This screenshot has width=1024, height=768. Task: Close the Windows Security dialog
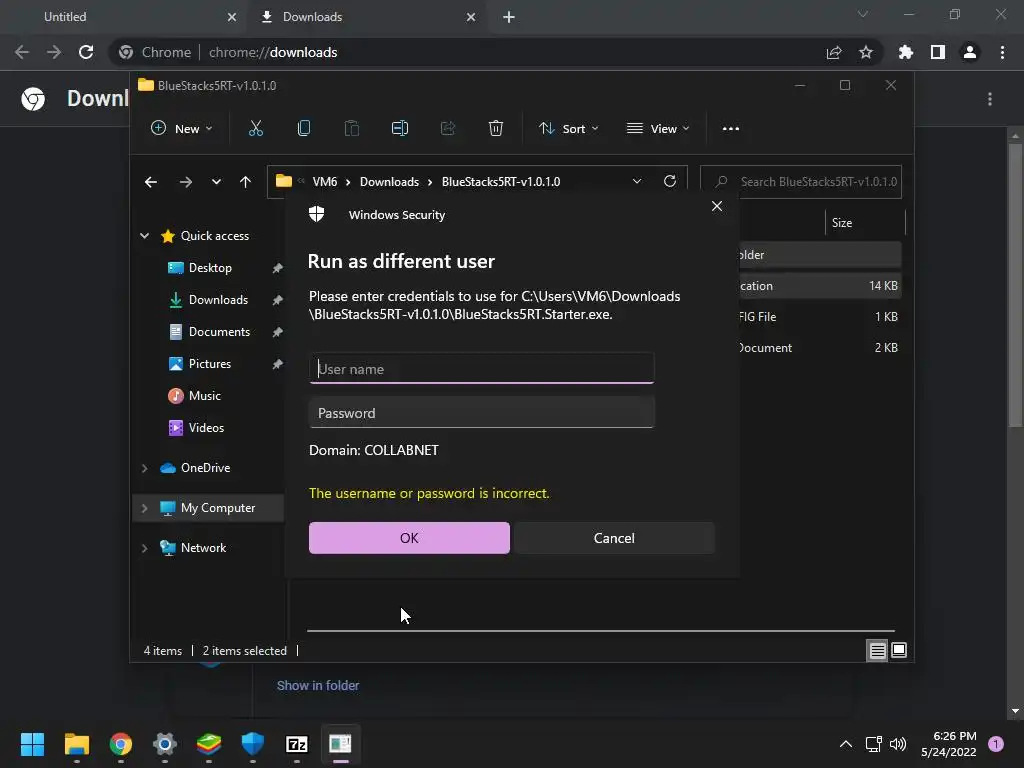coord(717,206)
